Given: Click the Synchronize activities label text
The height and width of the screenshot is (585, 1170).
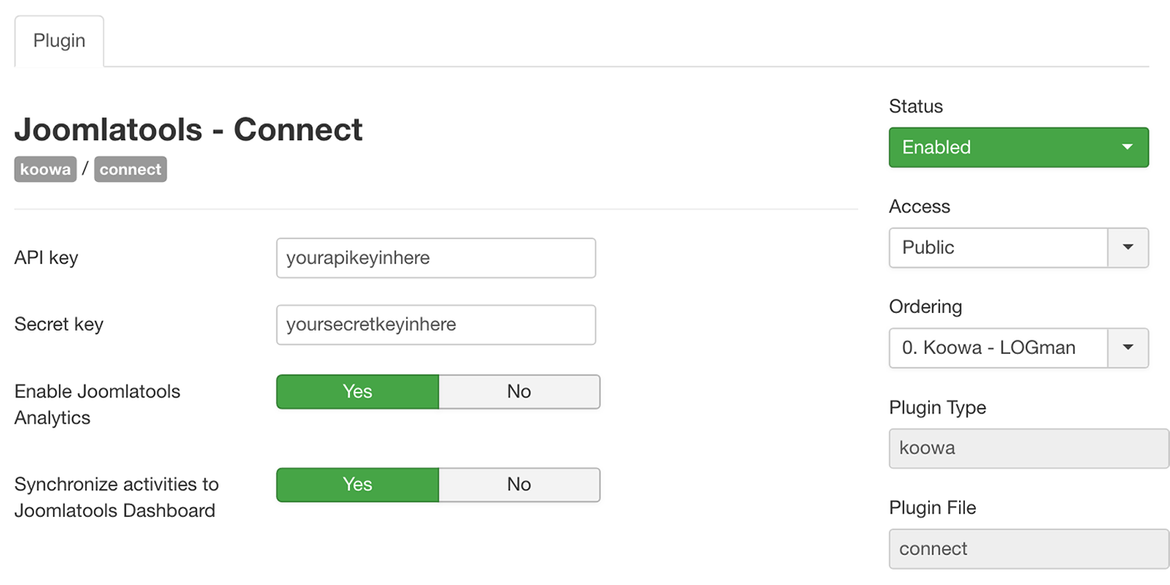Looking at the screenshot, I should [x=116, y=498].
